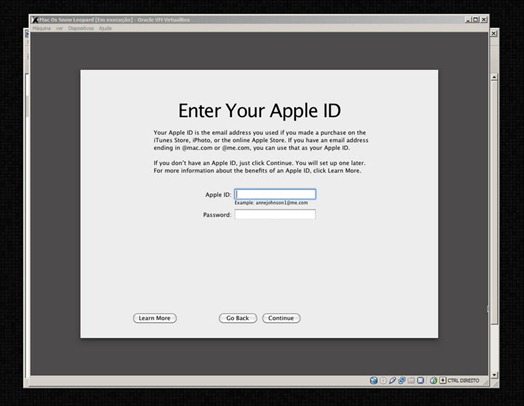Screen dimensions: 524x406
Task: Click the VirtualBox window title bar icon
Action: pyautogui.click(x=35, y=20)
